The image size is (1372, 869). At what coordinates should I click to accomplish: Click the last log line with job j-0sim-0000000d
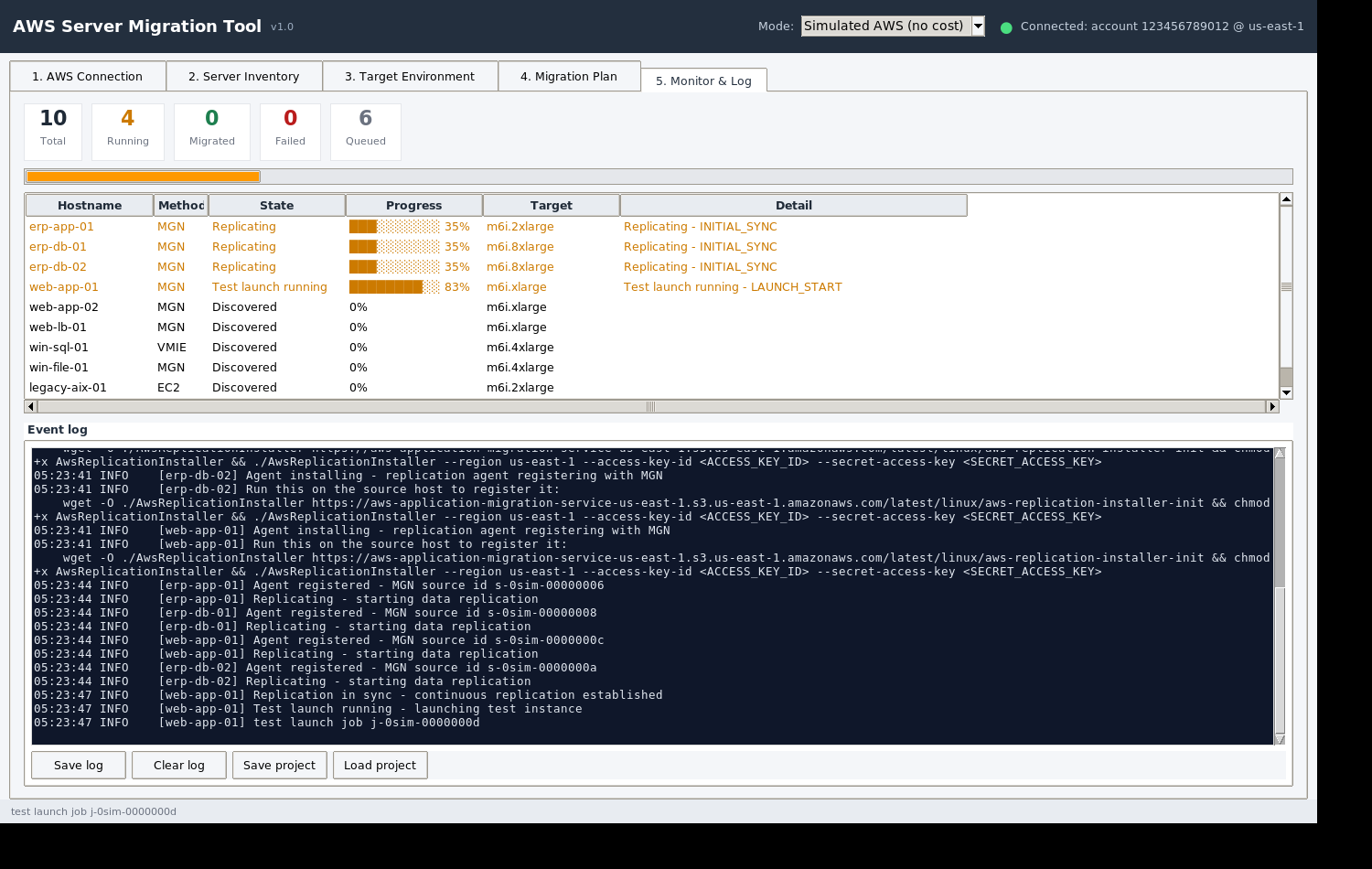[257, 723]
